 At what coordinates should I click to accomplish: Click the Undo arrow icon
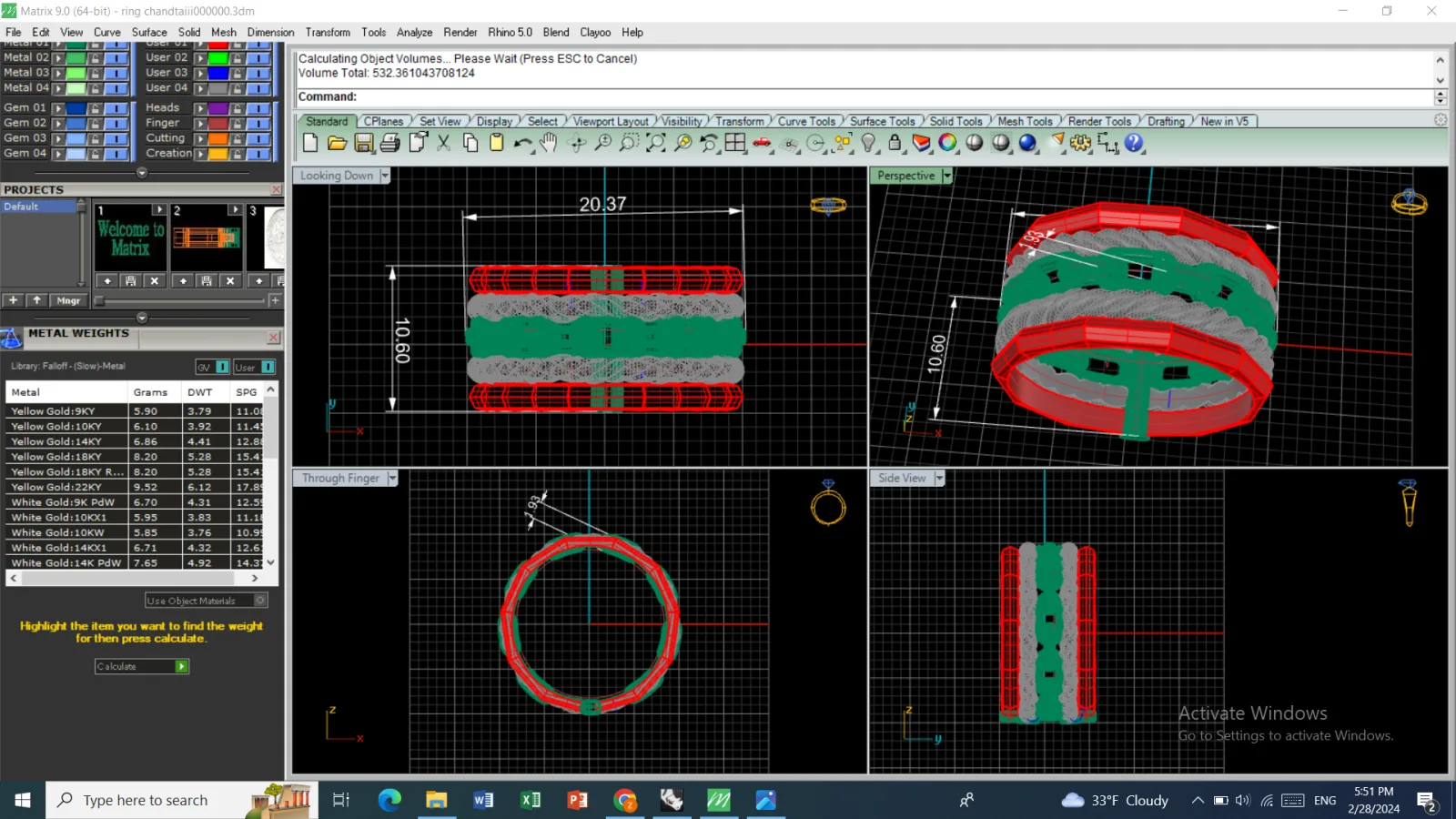point(522,143)
